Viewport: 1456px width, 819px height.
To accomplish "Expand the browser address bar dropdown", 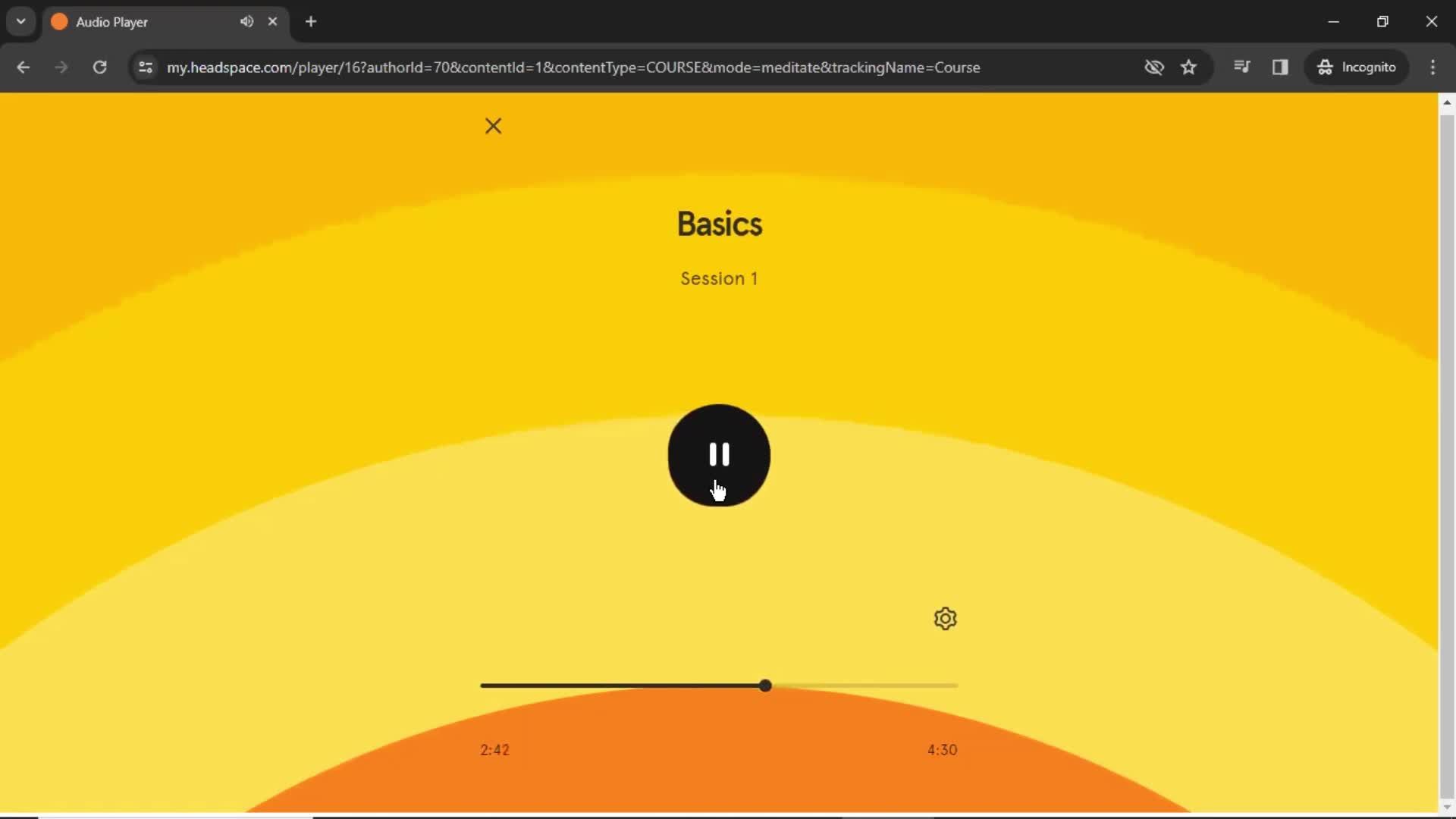I will pyautogui.click(x=21, y=21).
